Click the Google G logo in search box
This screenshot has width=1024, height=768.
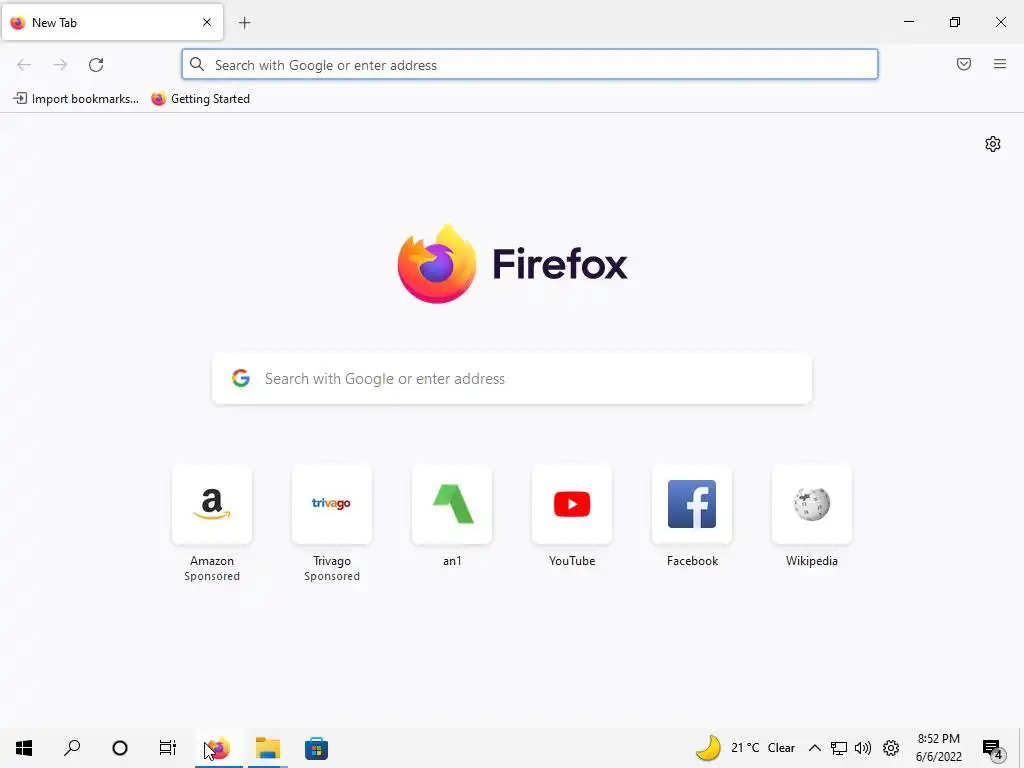(x=241, y=378)
